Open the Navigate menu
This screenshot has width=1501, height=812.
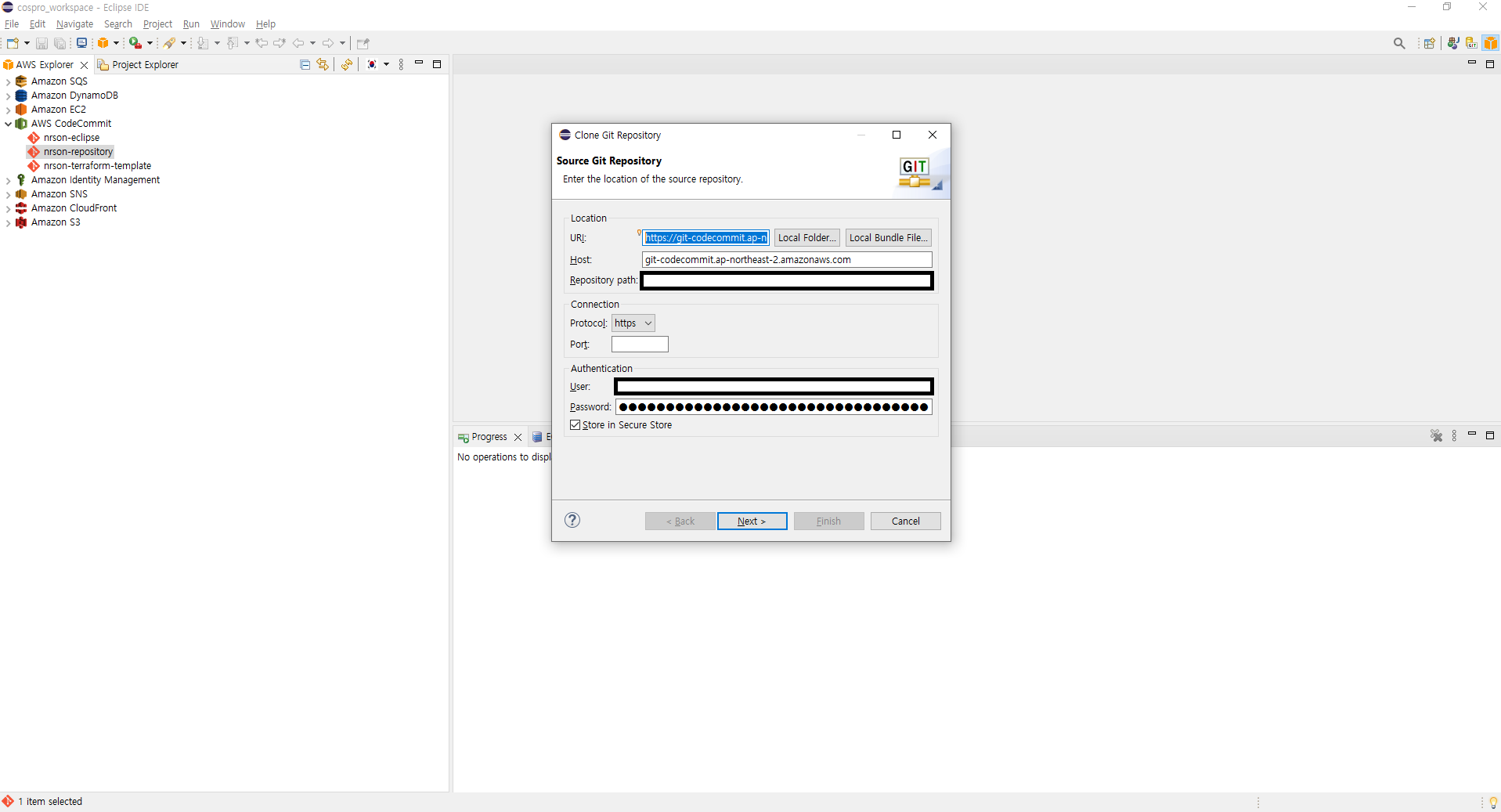pyautogui.click(x=74, y=24)
